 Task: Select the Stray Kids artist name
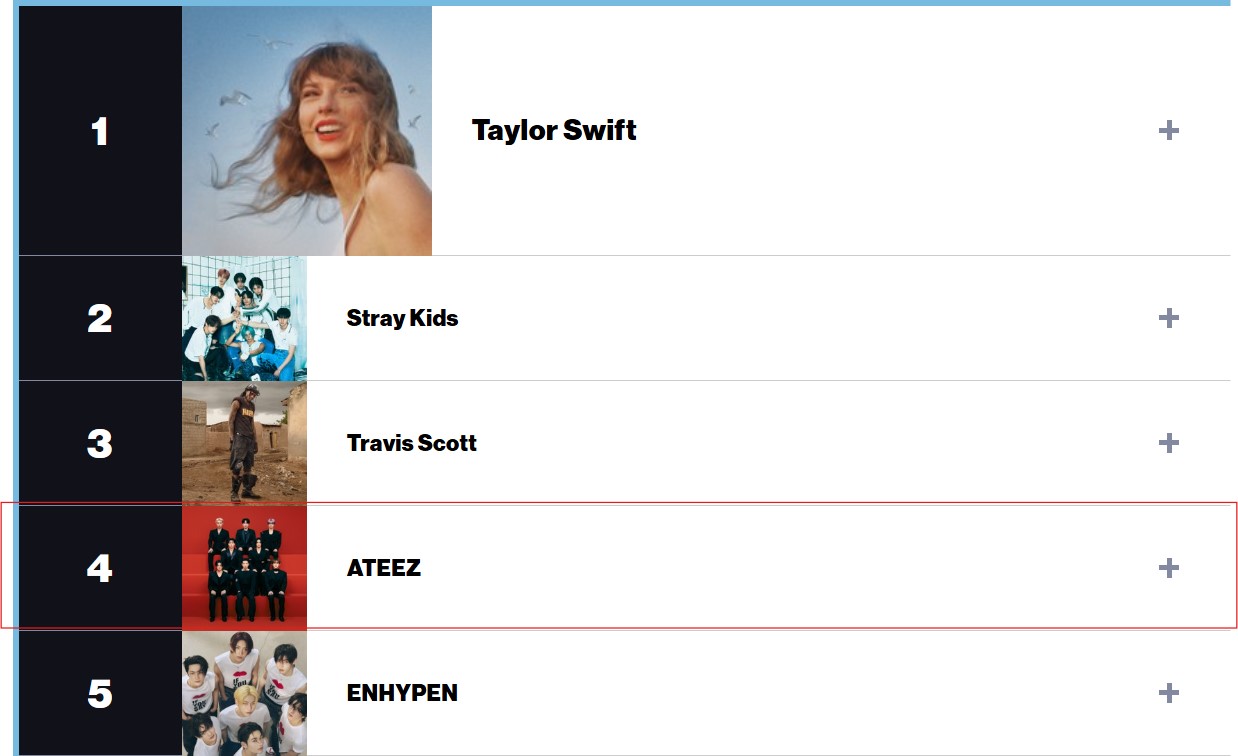[402, 319]
